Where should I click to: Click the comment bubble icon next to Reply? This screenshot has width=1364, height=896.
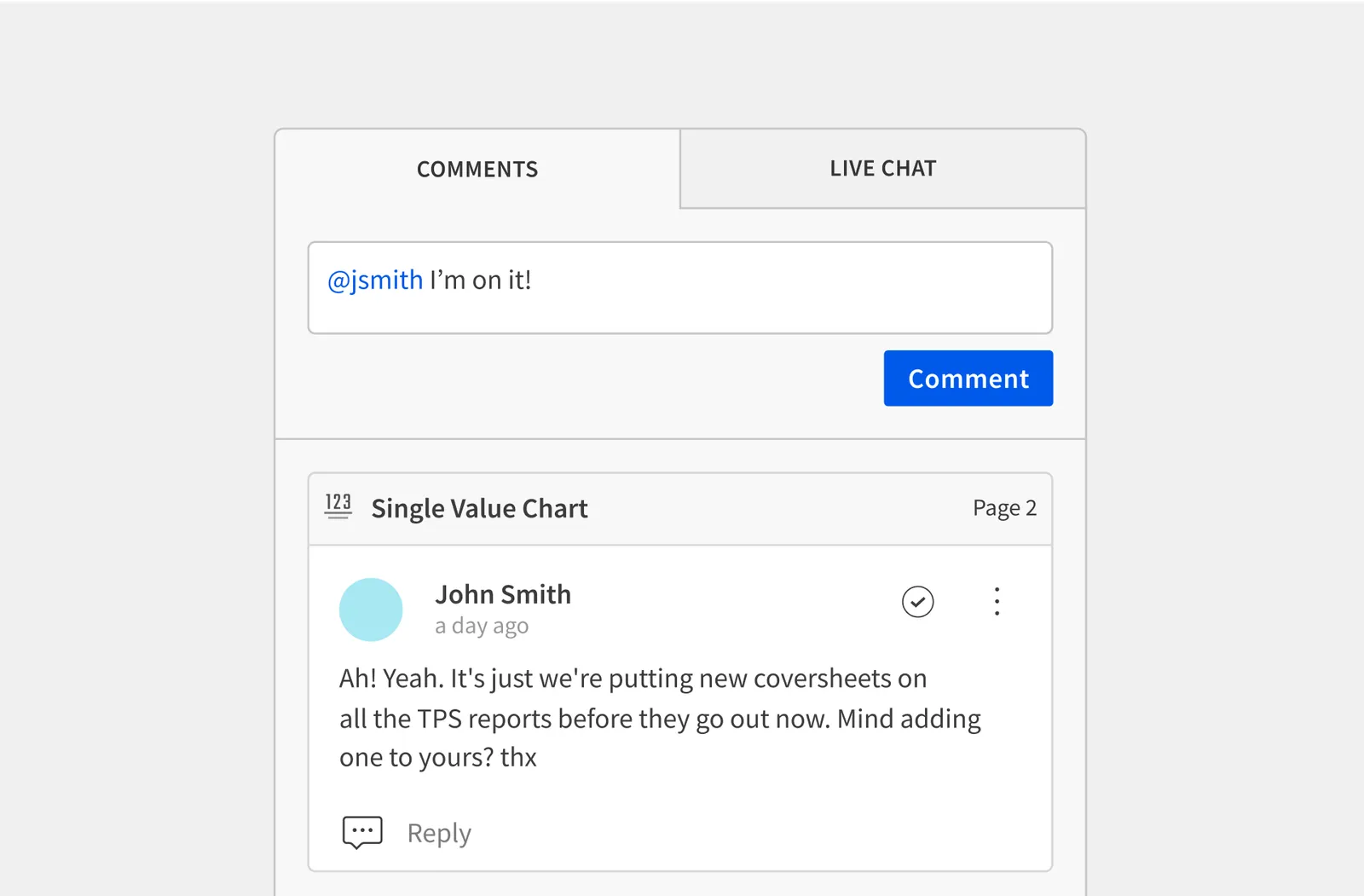tap(361, 832)
